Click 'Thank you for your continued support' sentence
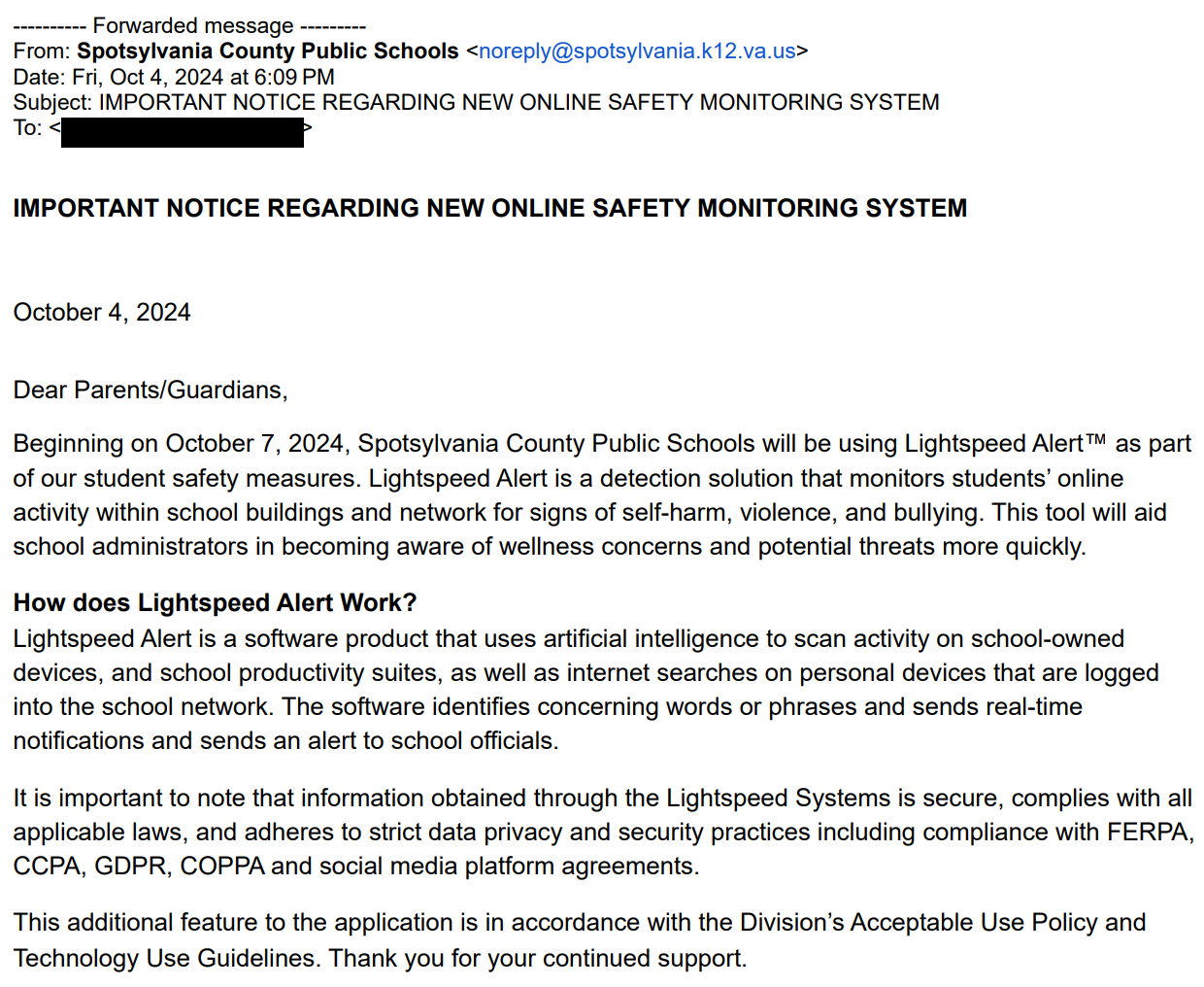The height and width of the screenshot is (987, 1204). pos(537,958)
